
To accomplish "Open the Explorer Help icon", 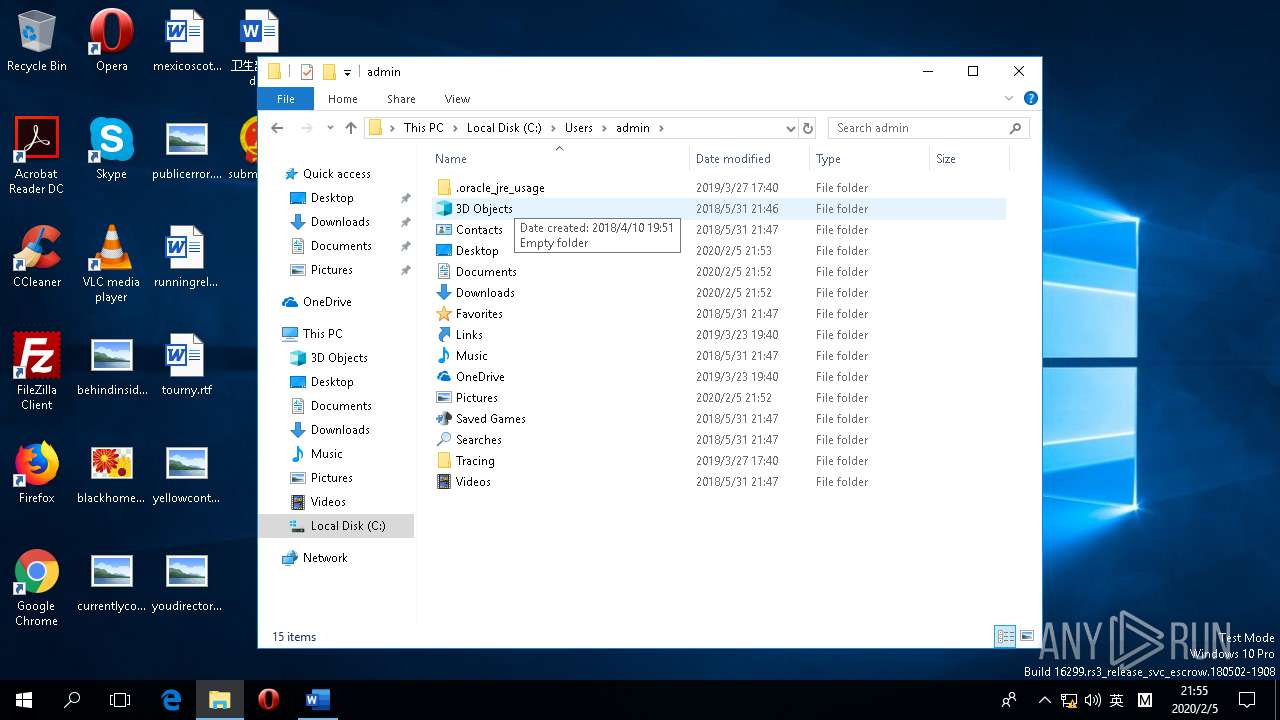I will point(1031,98).
